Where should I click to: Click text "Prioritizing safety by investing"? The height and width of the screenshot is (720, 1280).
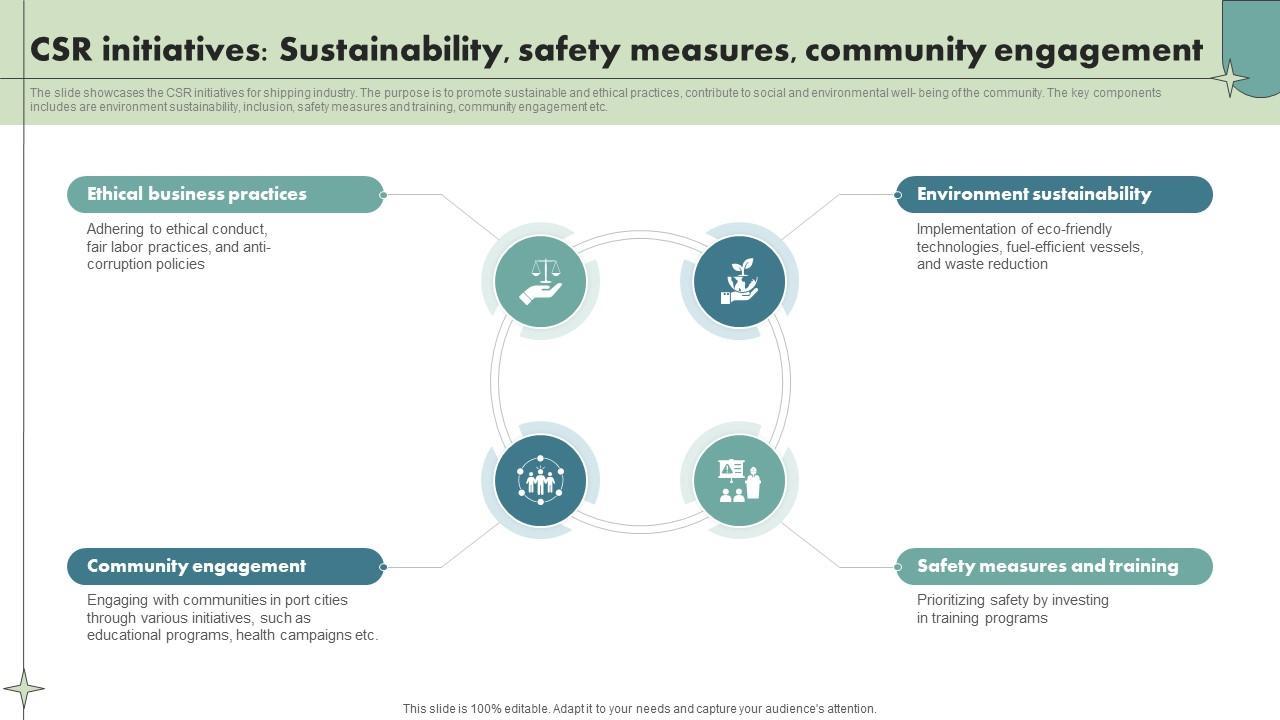(x=1013, y=600)
